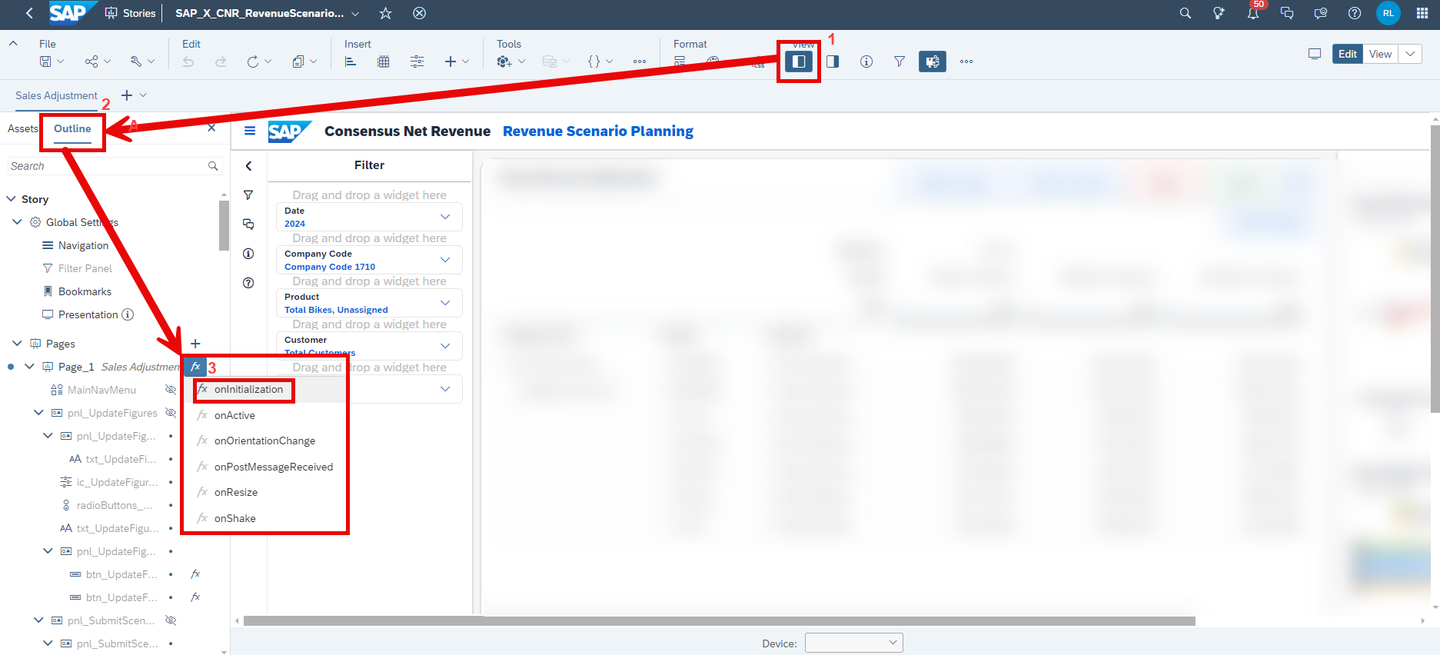Insert an input control from Insert group
The image size is (1440, 655).
[417, 61]
